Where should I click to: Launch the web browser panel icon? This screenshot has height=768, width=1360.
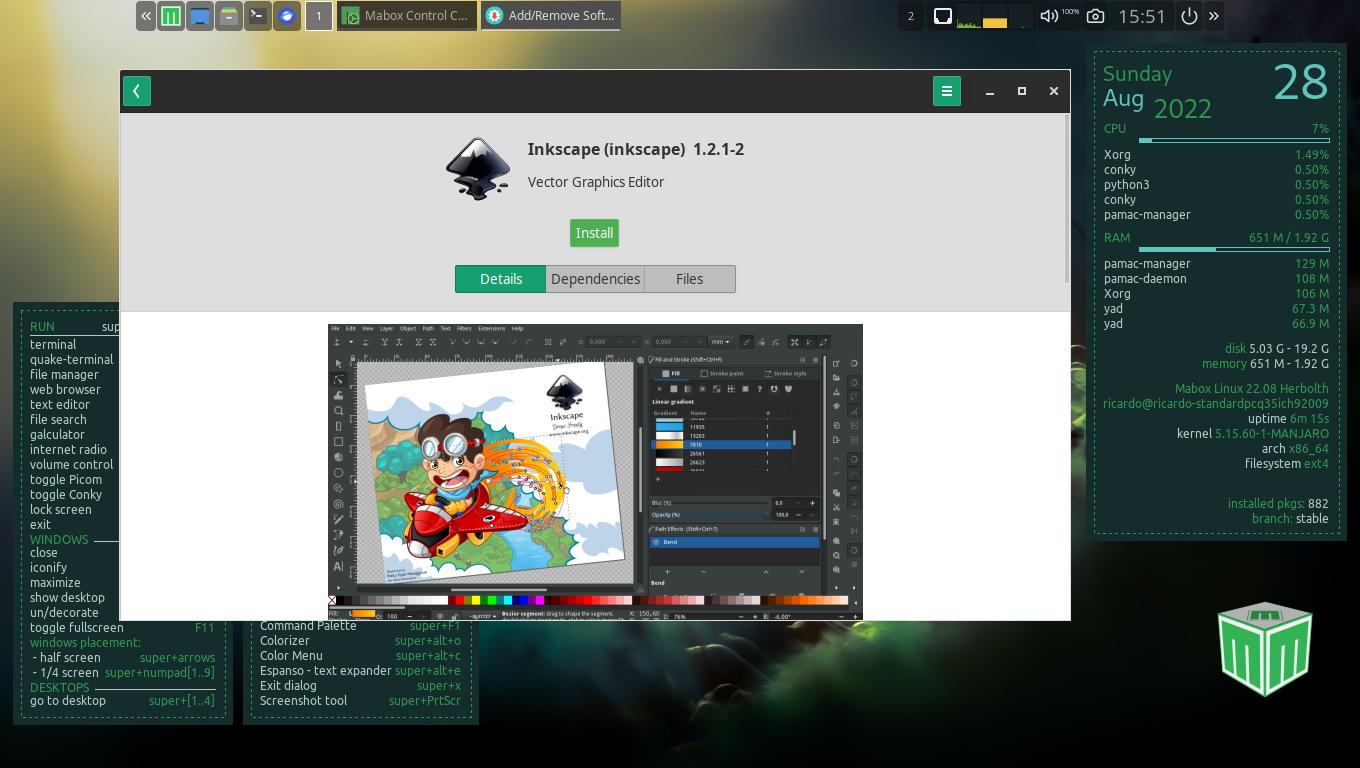click(x=287, y=16)
